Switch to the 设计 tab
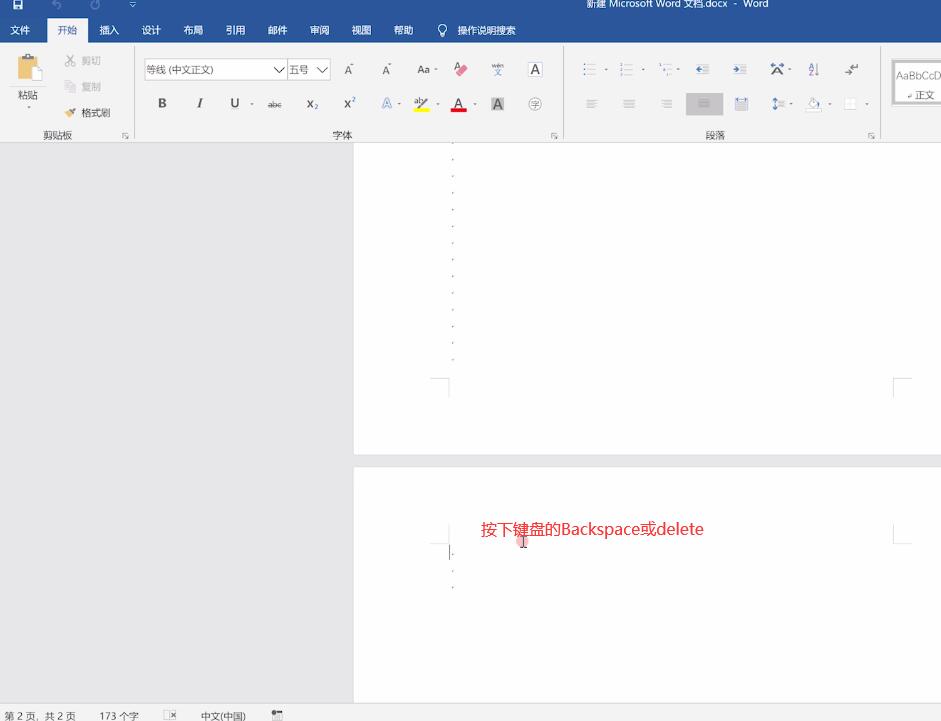Viewport: 941px width, 721px height. [x=151, y=30]
